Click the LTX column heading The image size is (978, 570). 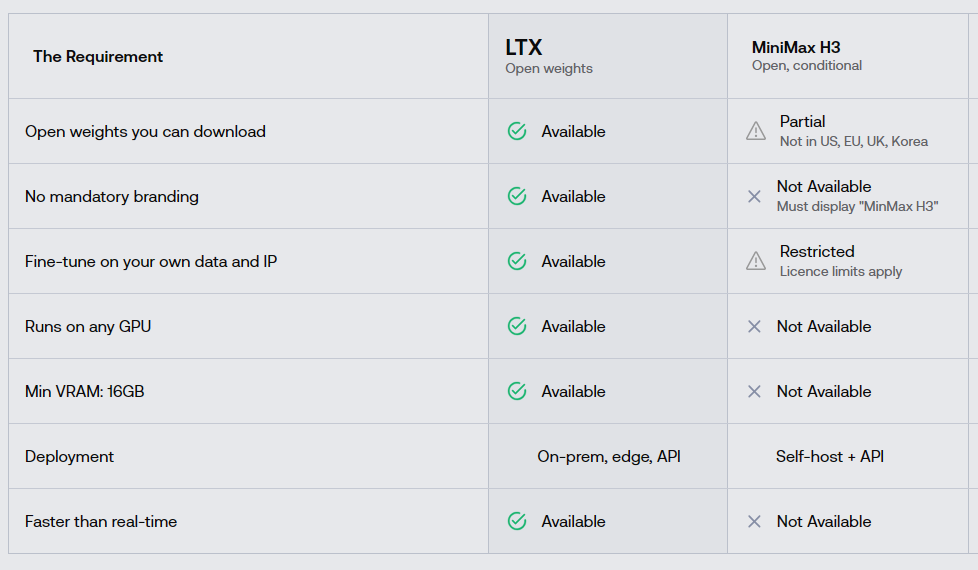coord(523,47)
